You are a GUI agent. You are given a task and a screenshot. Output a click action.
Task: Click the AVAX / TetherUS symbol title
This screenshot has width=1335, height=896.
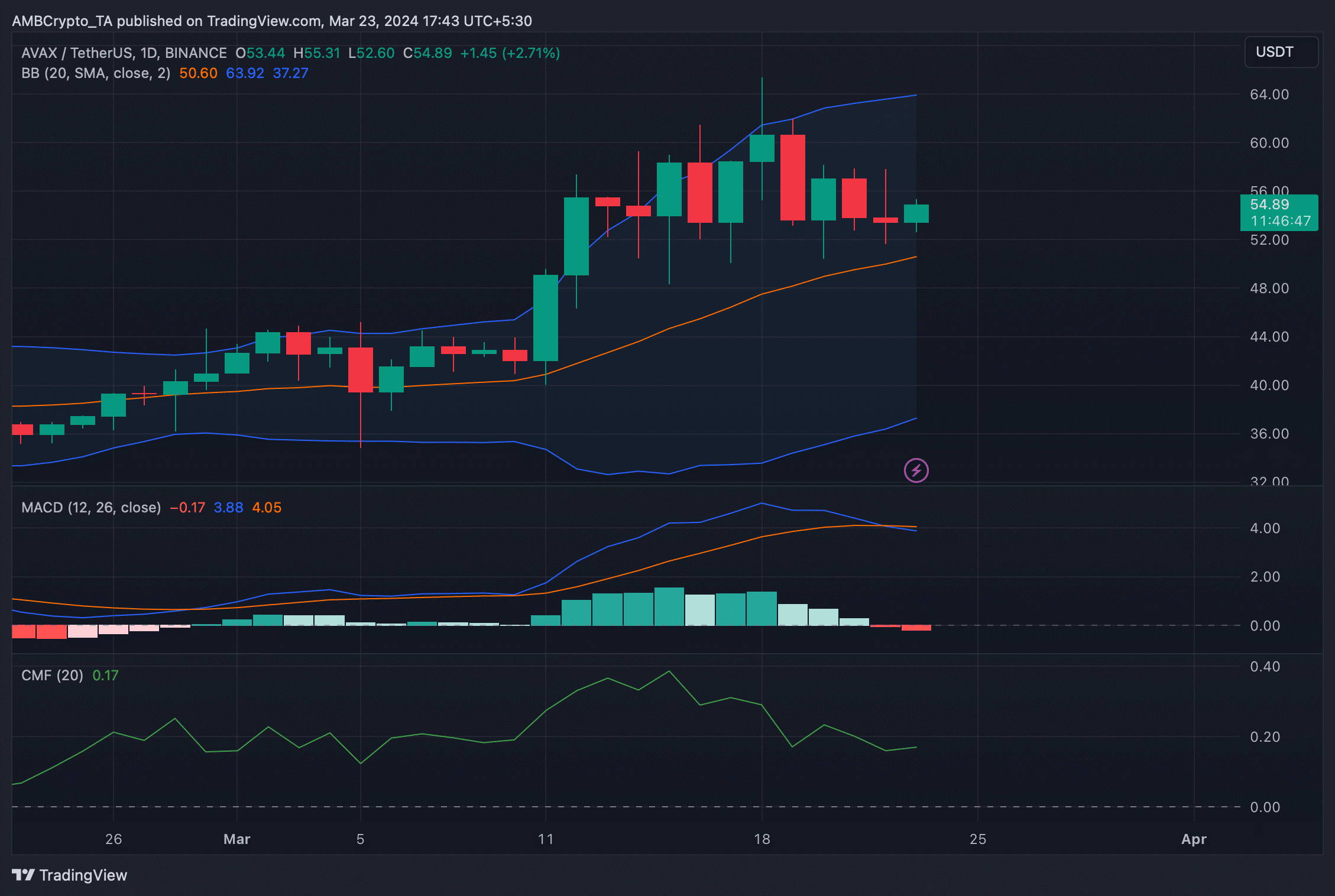pos(77,53)
